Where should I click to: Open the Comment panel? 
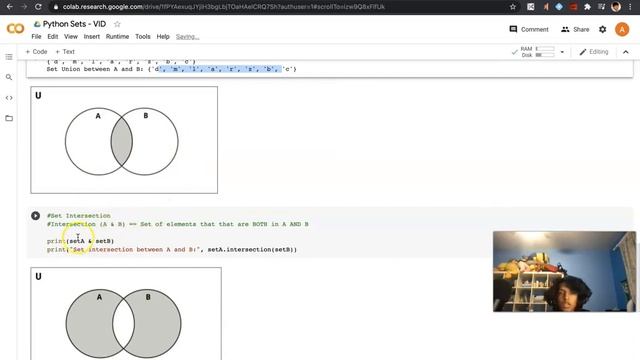(529, 29)
